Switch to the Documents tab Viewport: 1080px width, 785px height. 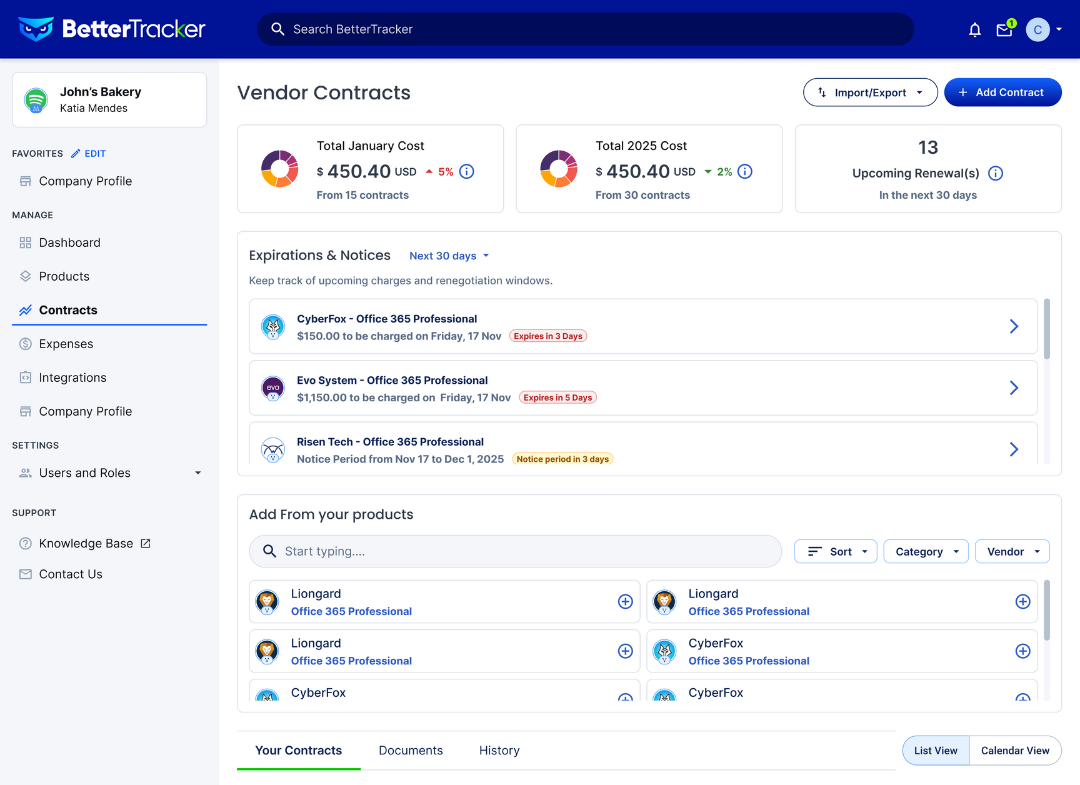tap(411, 751)
